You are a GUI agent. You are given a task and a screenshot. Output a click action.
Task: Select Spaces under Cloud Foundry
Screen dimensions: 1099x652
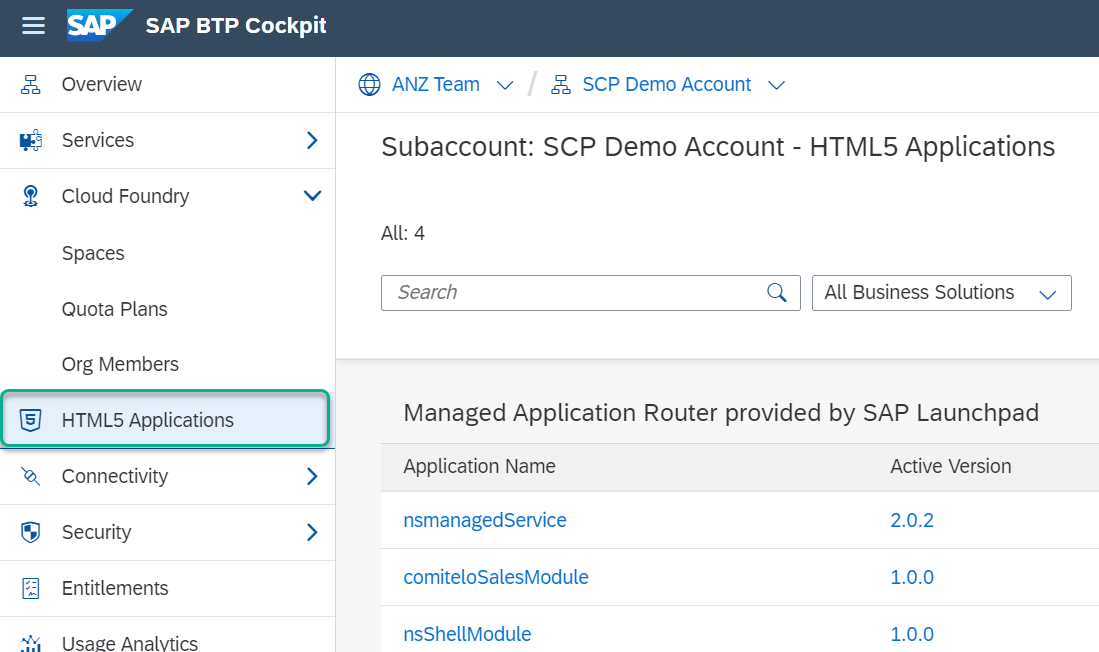[x=93, y=253]
